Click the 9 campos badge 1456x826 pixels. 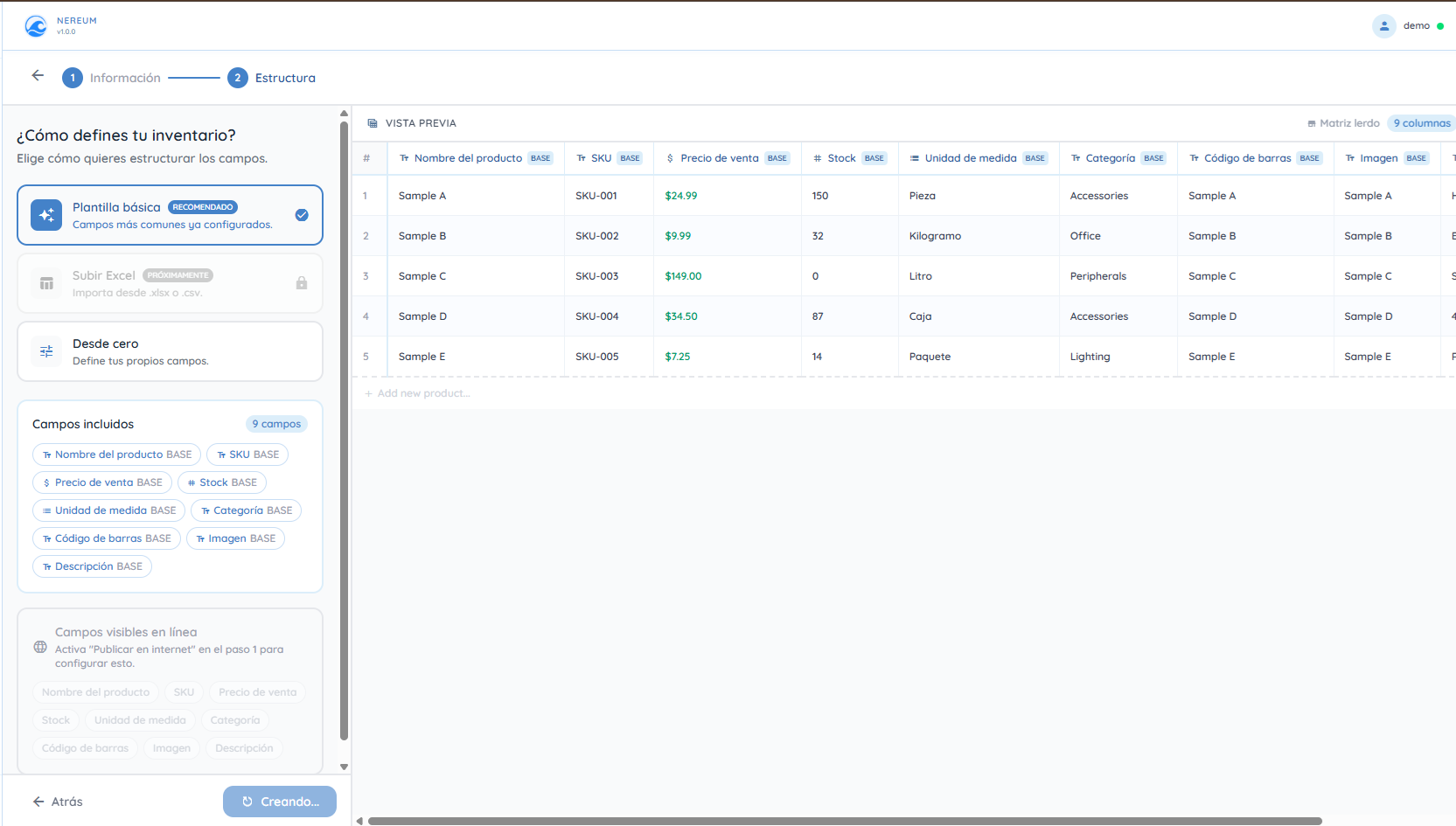pyautogui.click(x=276, y=424)
